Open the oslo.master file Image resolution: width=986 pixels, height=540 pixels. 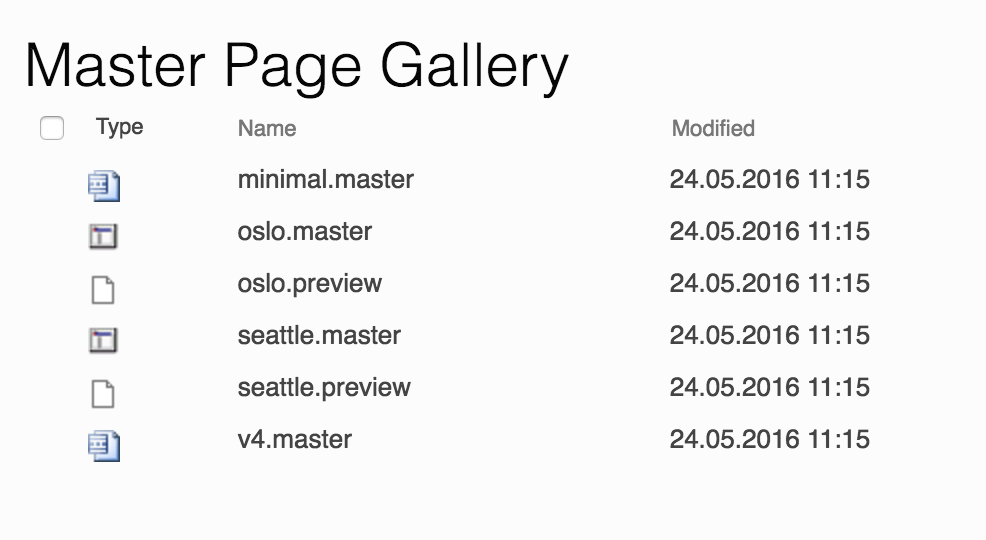click(x=305, y=232)
